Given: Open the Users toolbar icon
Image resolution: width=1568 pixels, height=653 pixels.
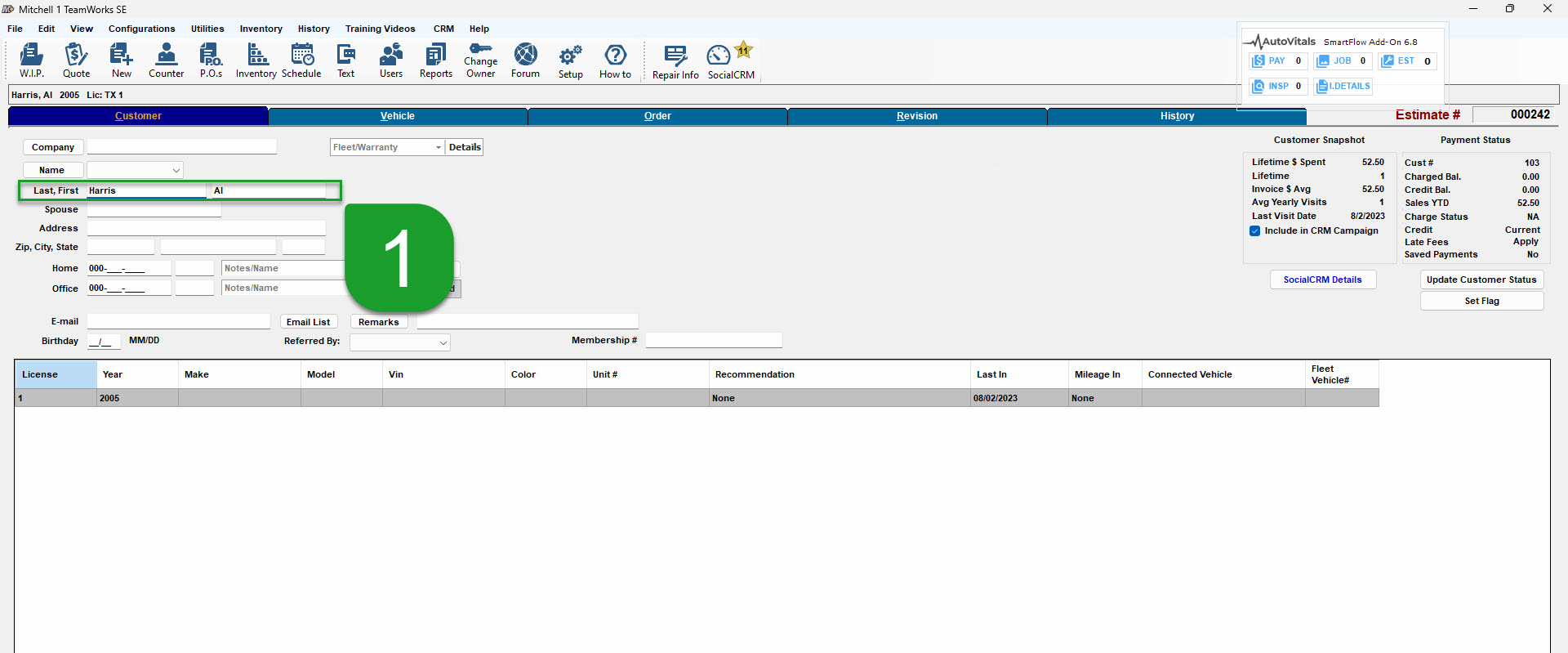Looking at the screenshot, I should (391, 60).
